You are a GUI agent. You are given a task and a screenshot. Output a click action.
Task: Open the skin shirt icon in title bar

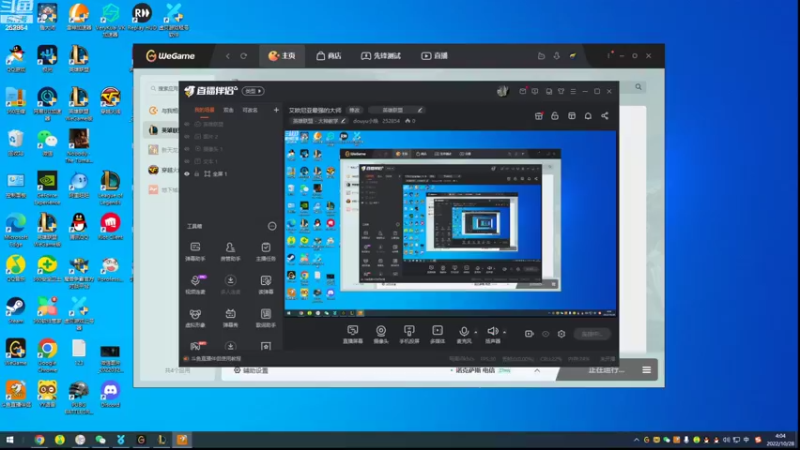tap(561, 91)
